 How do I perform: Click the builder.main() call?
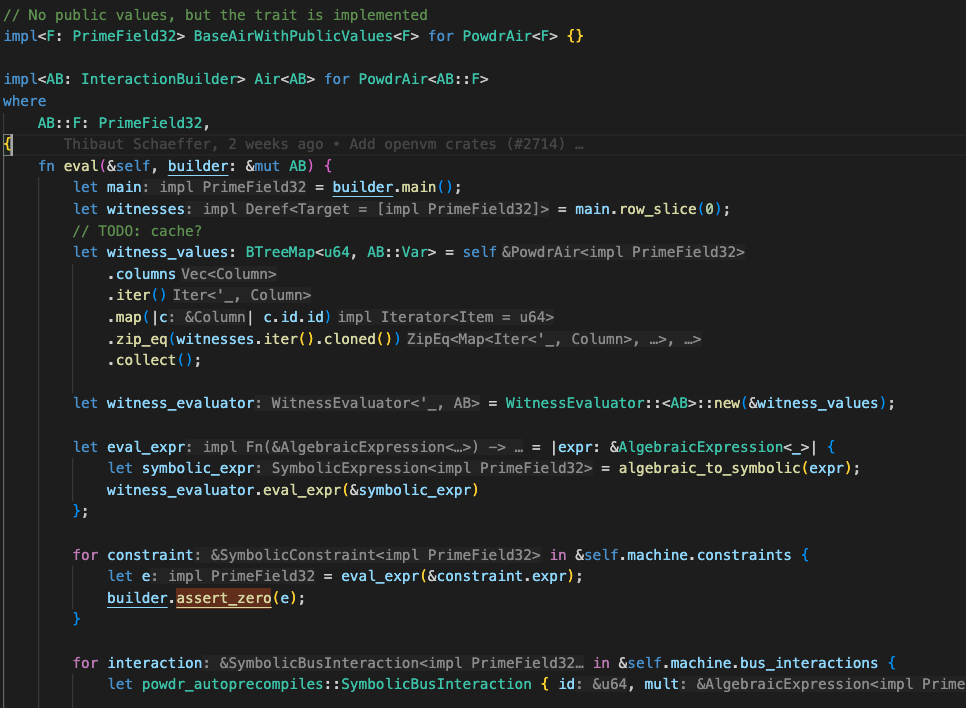tap(392, 187)
